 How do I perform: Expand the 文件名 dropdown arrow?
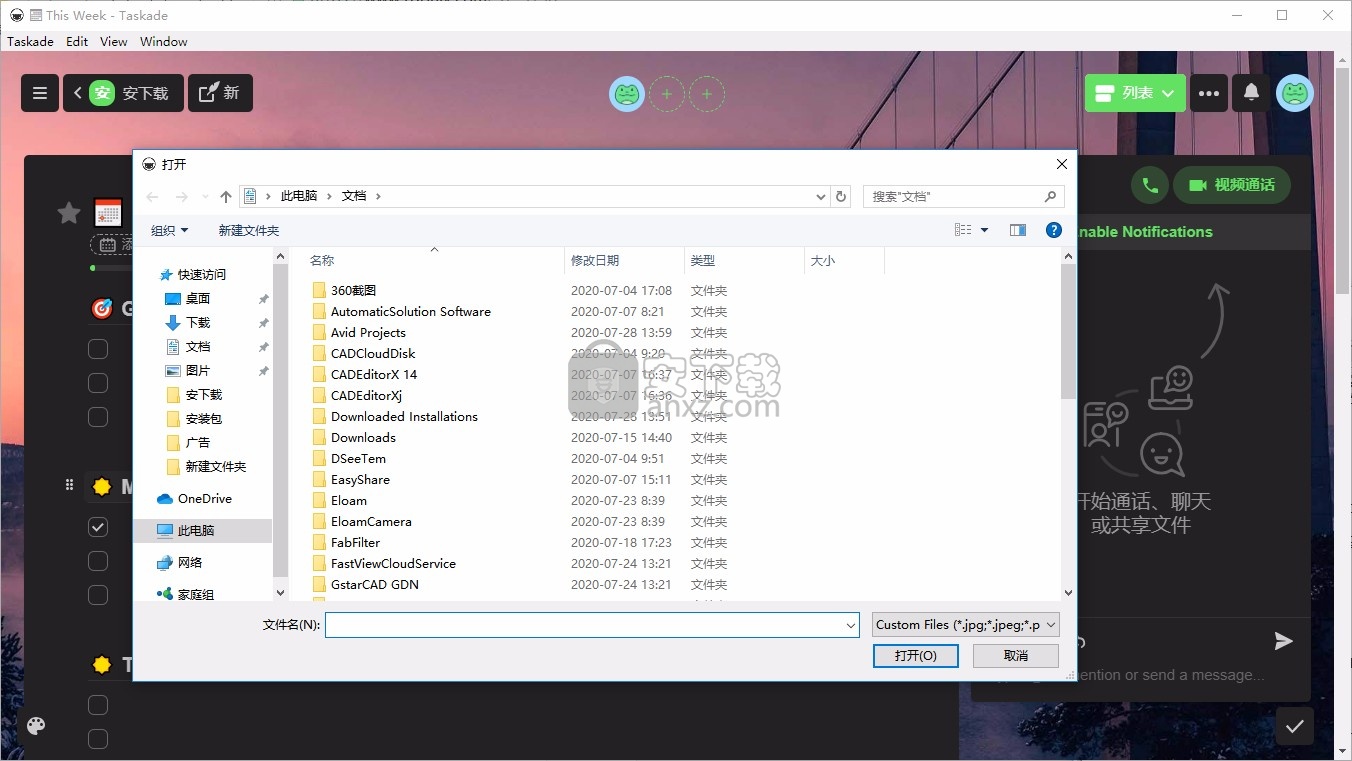coord(851,625)
